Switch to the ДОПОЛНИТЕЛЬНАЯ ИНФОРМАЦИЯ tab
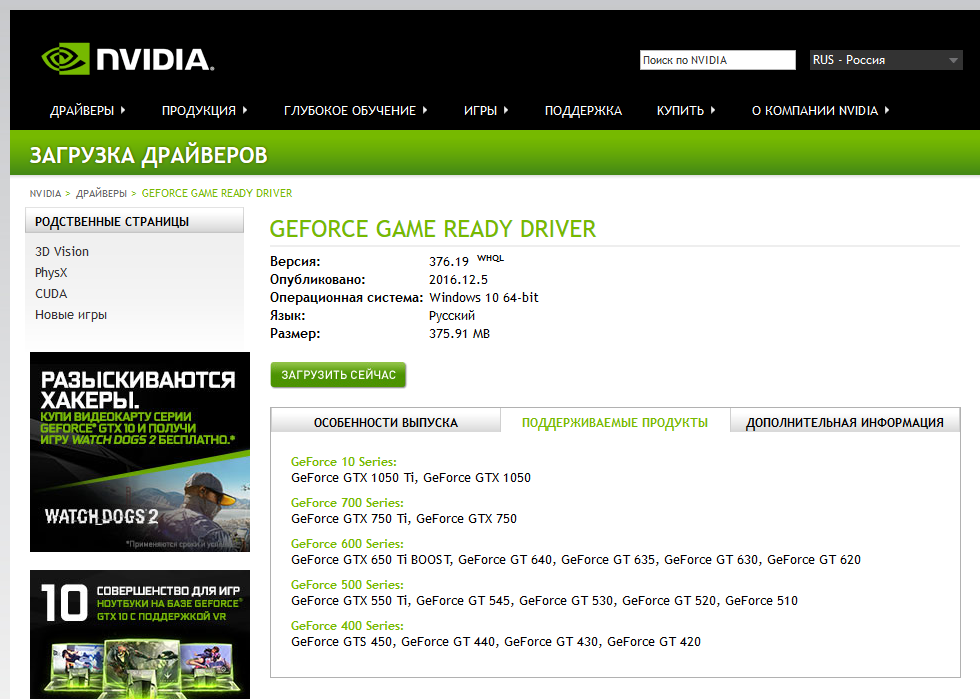 click(x=845, y=423)
